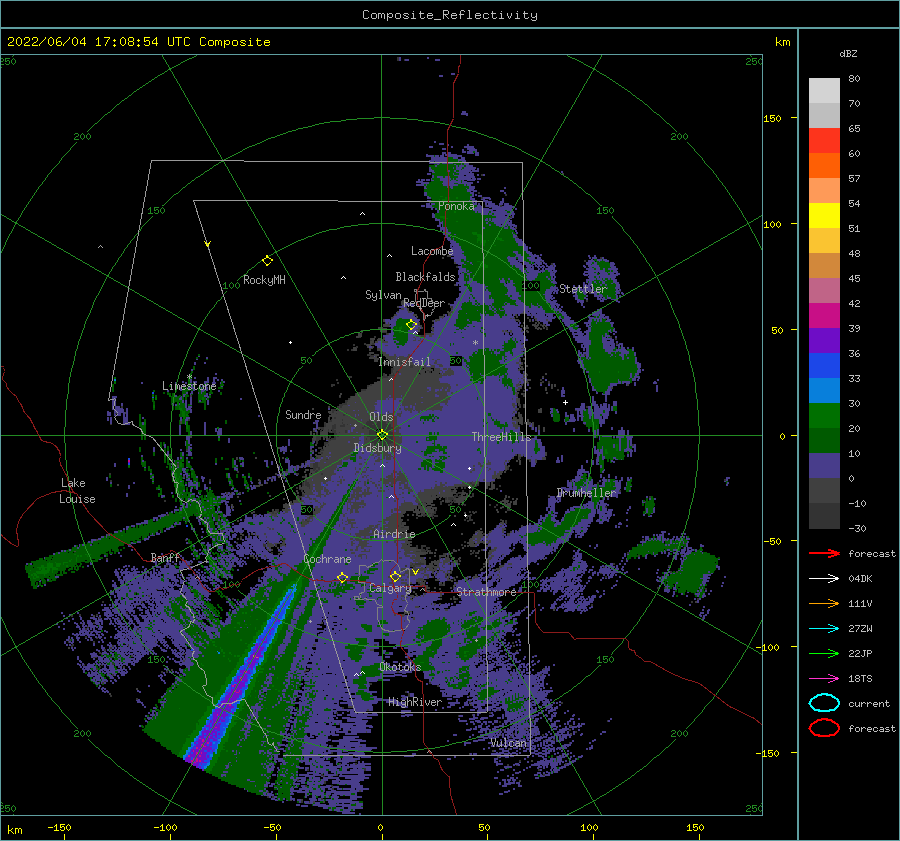This screenshot has width=900, height=841.
Task: Click the blue 33-36 dBZ swatch
Action: (x=824, y=366)
